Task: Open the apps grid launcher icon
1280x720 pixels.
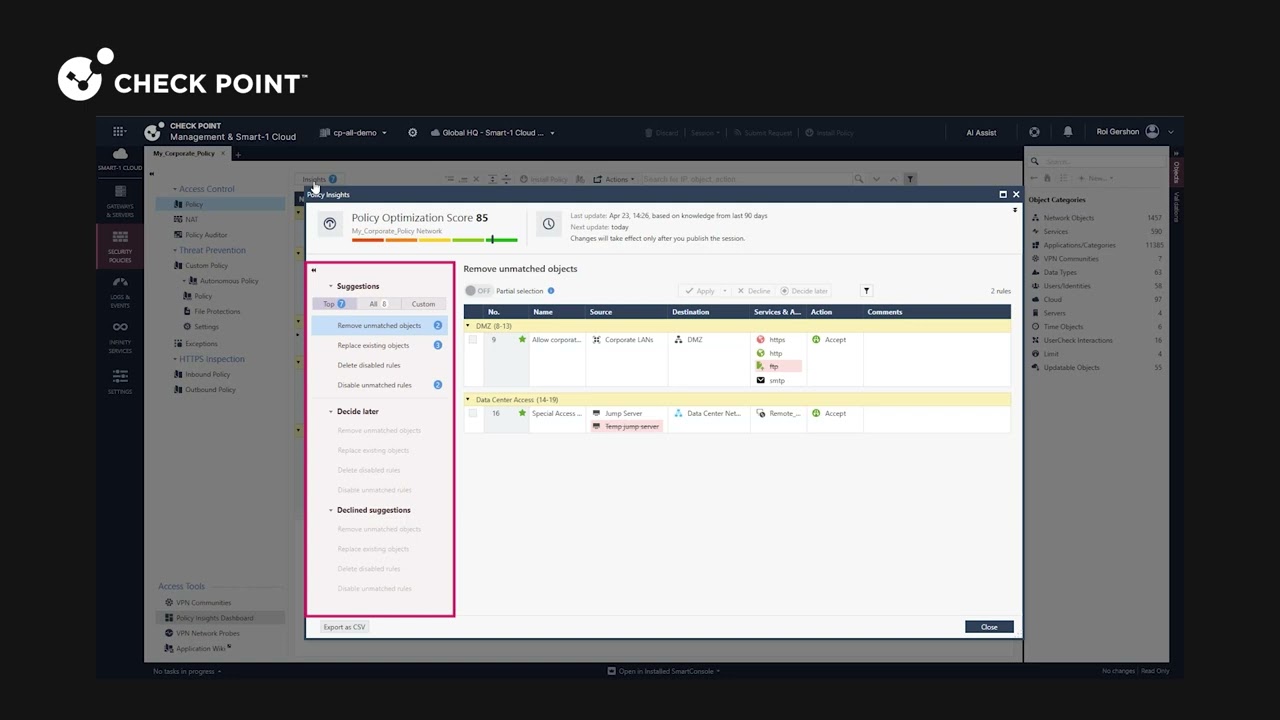Action: [x=119, y=131]
